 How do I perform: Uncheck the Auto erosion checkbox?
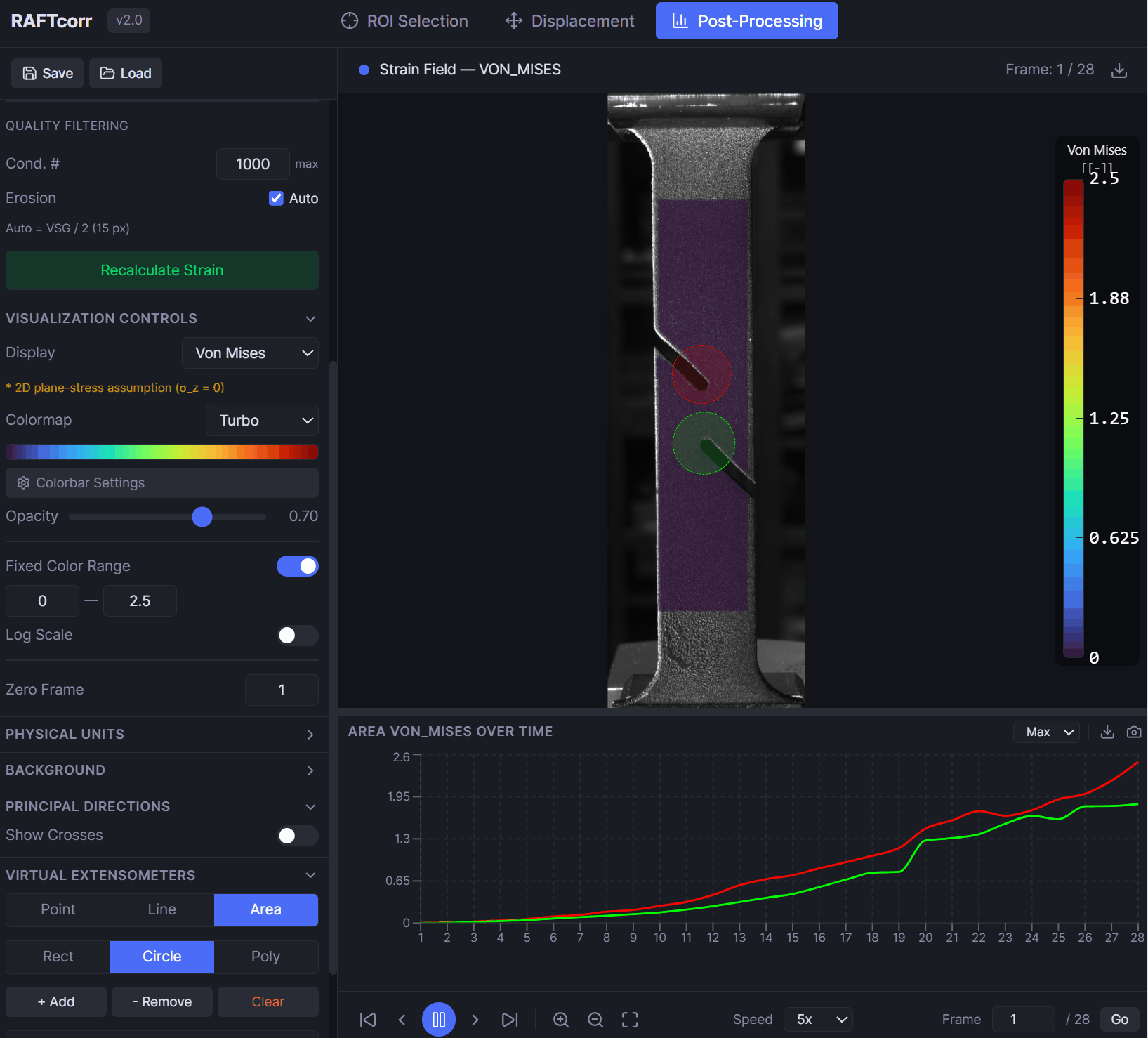[276, 198]
